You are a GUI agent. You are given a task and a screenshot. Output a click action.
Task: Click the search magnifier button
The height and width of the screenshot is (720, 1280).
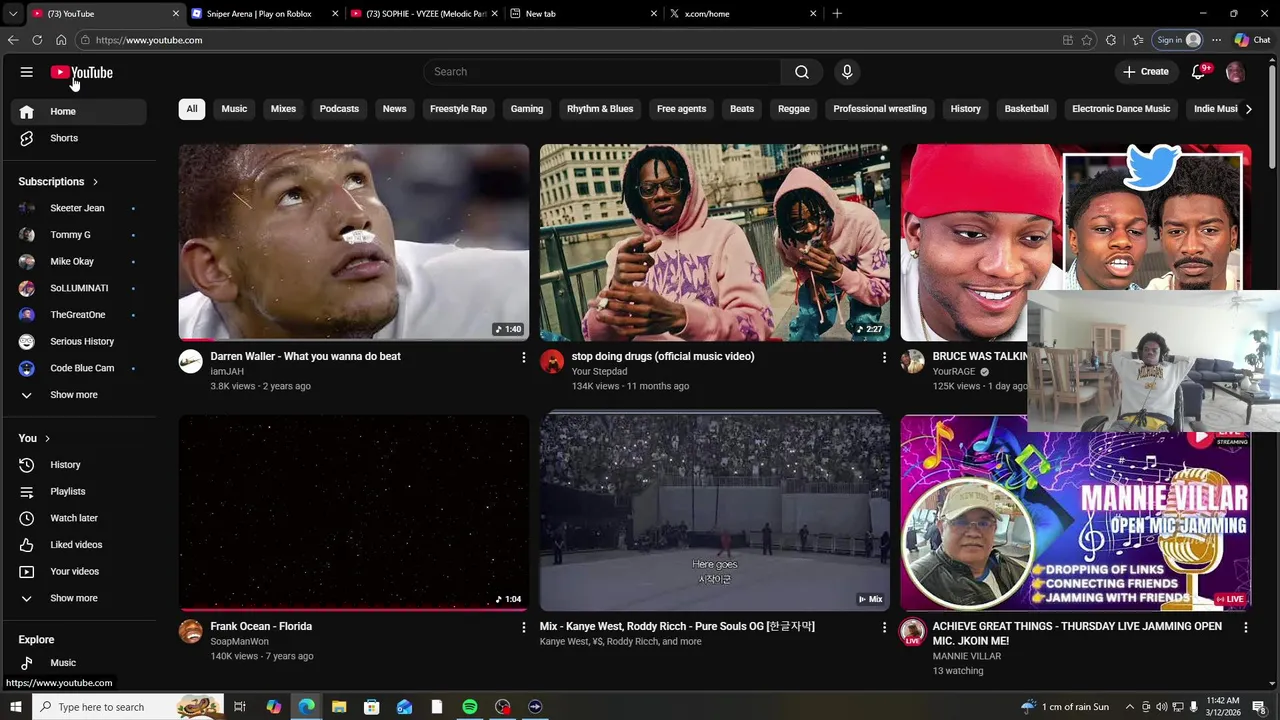(801, 72)
